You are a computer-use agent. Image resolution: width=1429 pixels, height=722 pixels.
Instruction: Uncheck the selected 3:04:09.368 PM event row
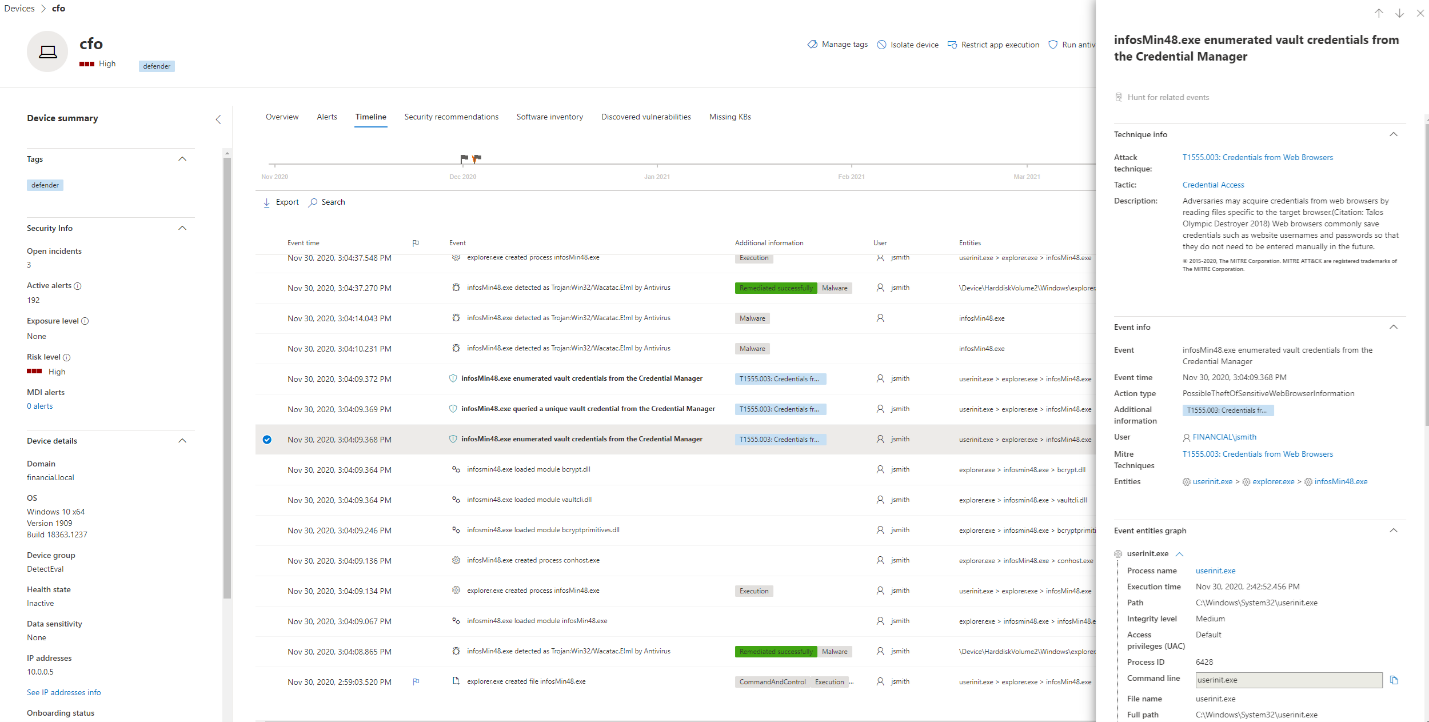click(x=267, y=439)
